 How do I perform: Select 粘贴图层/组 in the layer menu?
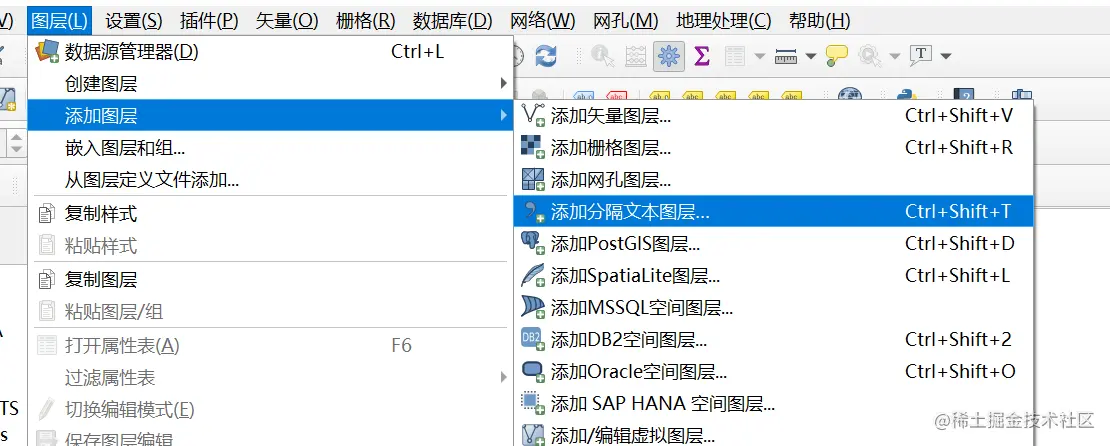(268, 311)
